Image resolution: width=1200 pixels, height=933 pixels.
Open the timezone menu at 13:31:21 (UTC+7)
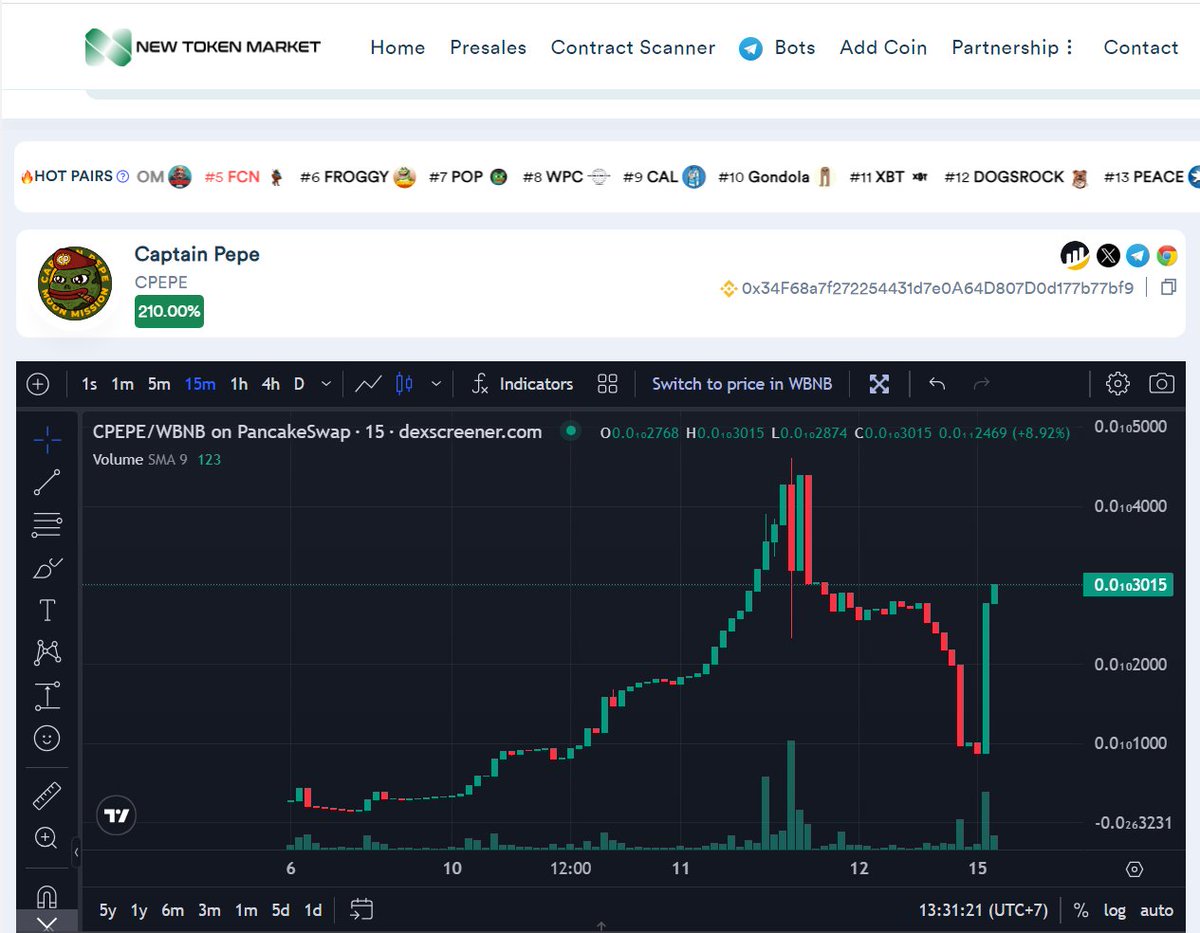point(983,910)
